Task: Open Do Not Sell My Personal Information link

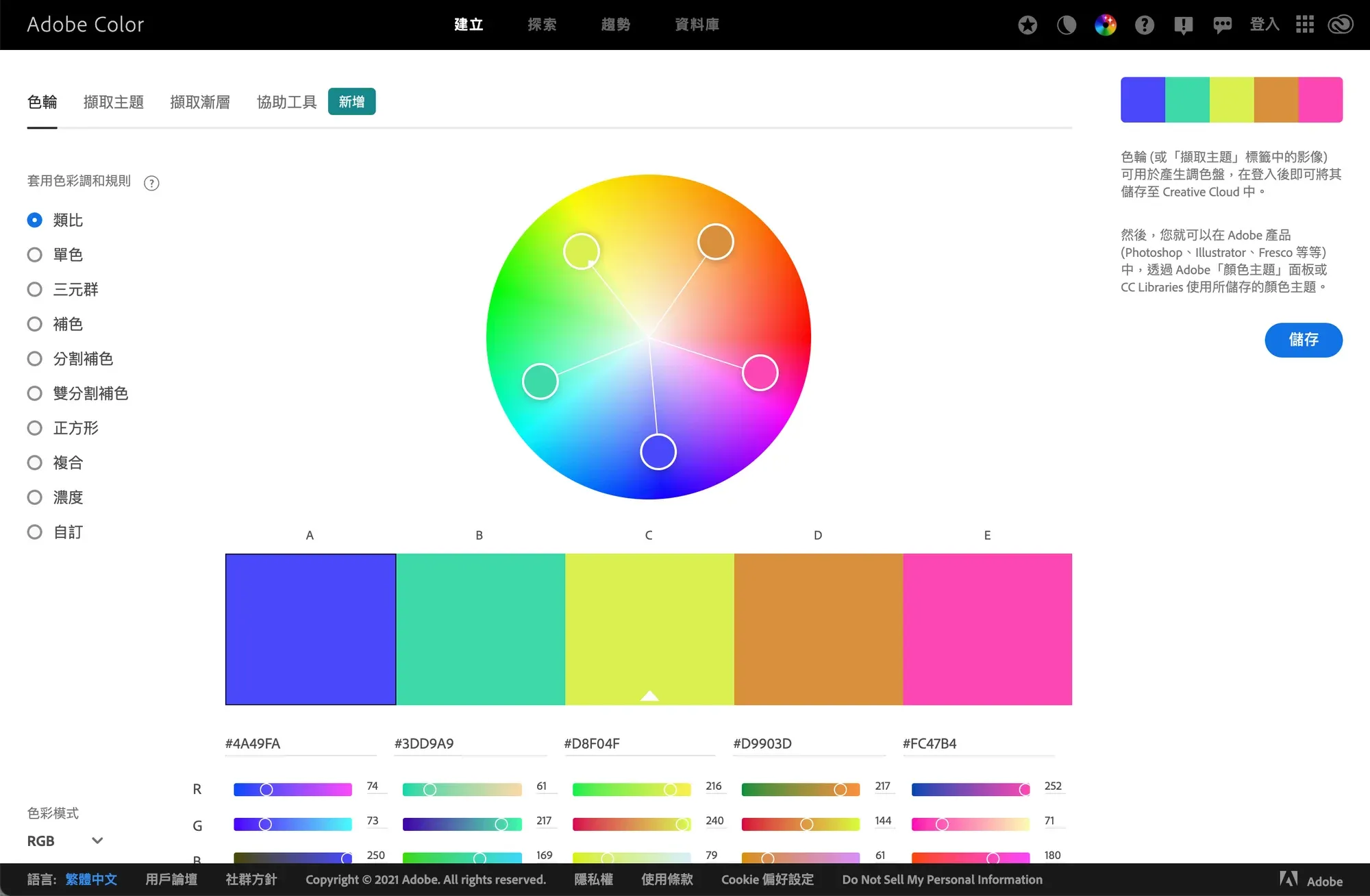Action: click(943, 880)
